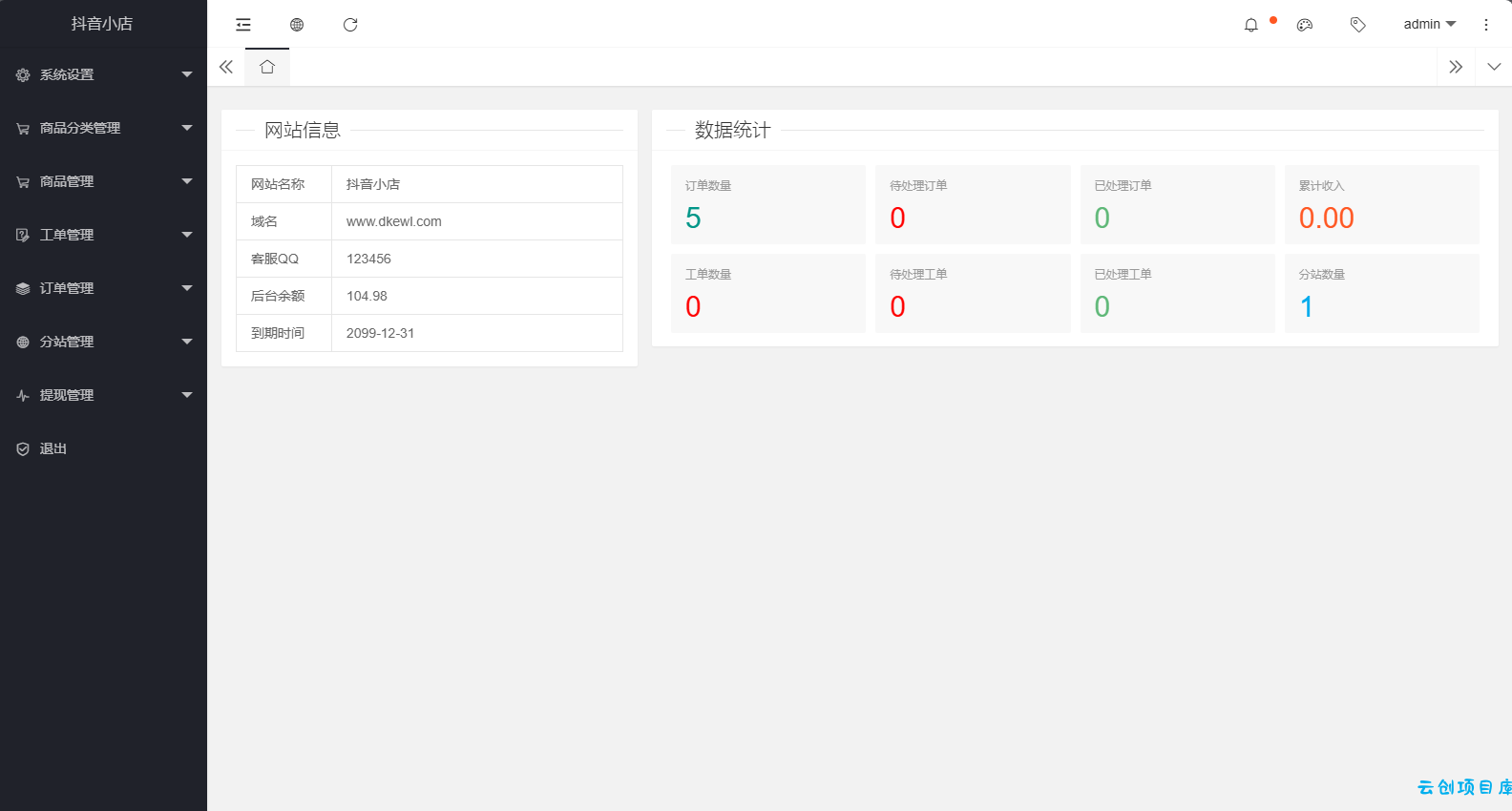Click the shield icon beside 退出
The image size is (1512, 811).
[23, 449]
